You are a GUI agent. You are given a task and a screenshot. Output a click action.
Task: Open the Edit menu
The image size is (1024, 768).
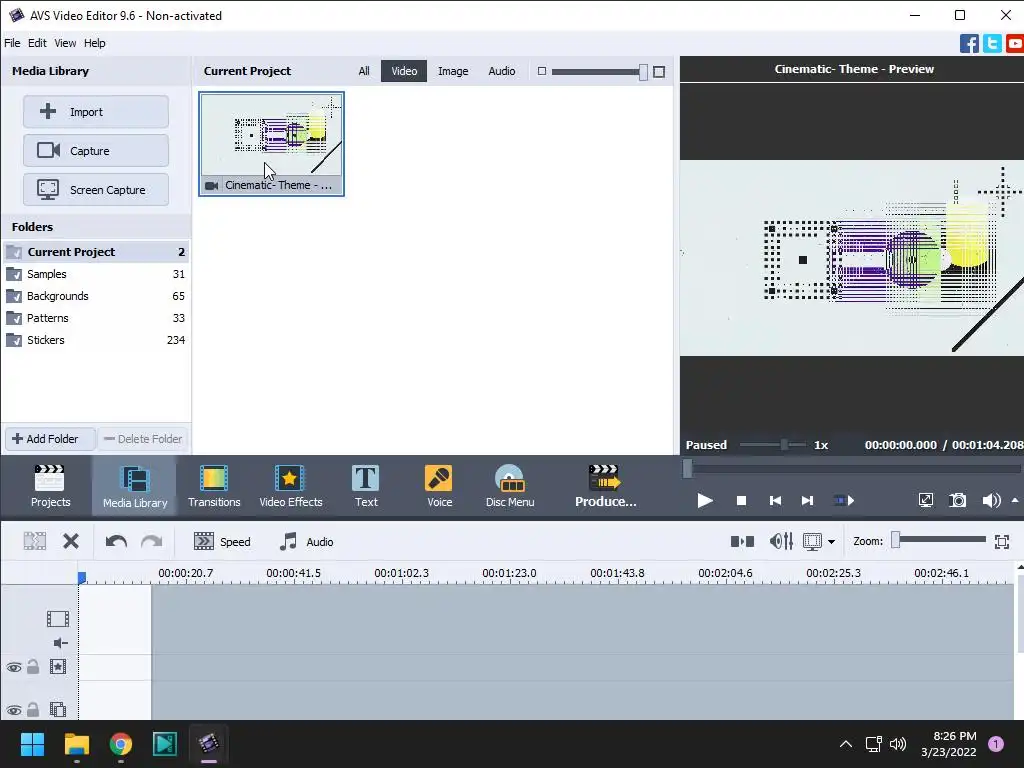point(37,43)
